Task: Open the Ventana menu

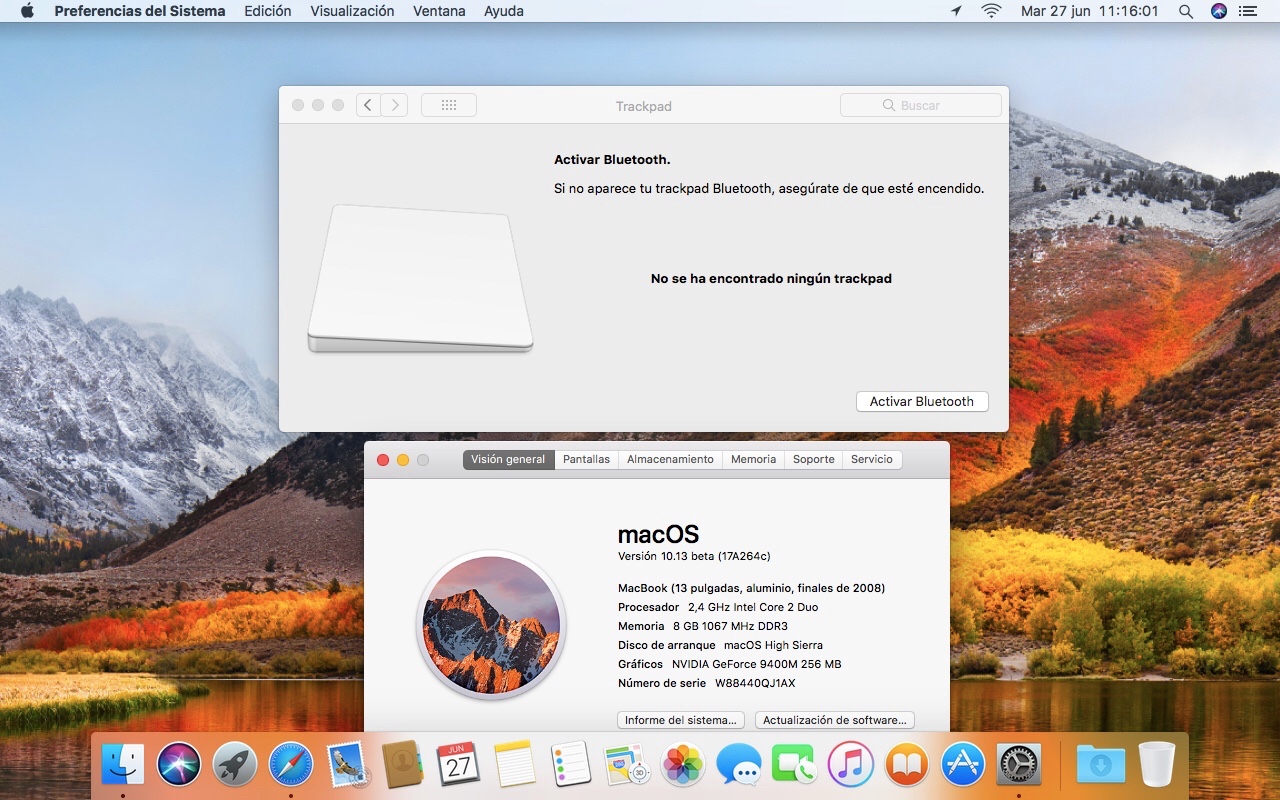Action: tap(439, 11)
